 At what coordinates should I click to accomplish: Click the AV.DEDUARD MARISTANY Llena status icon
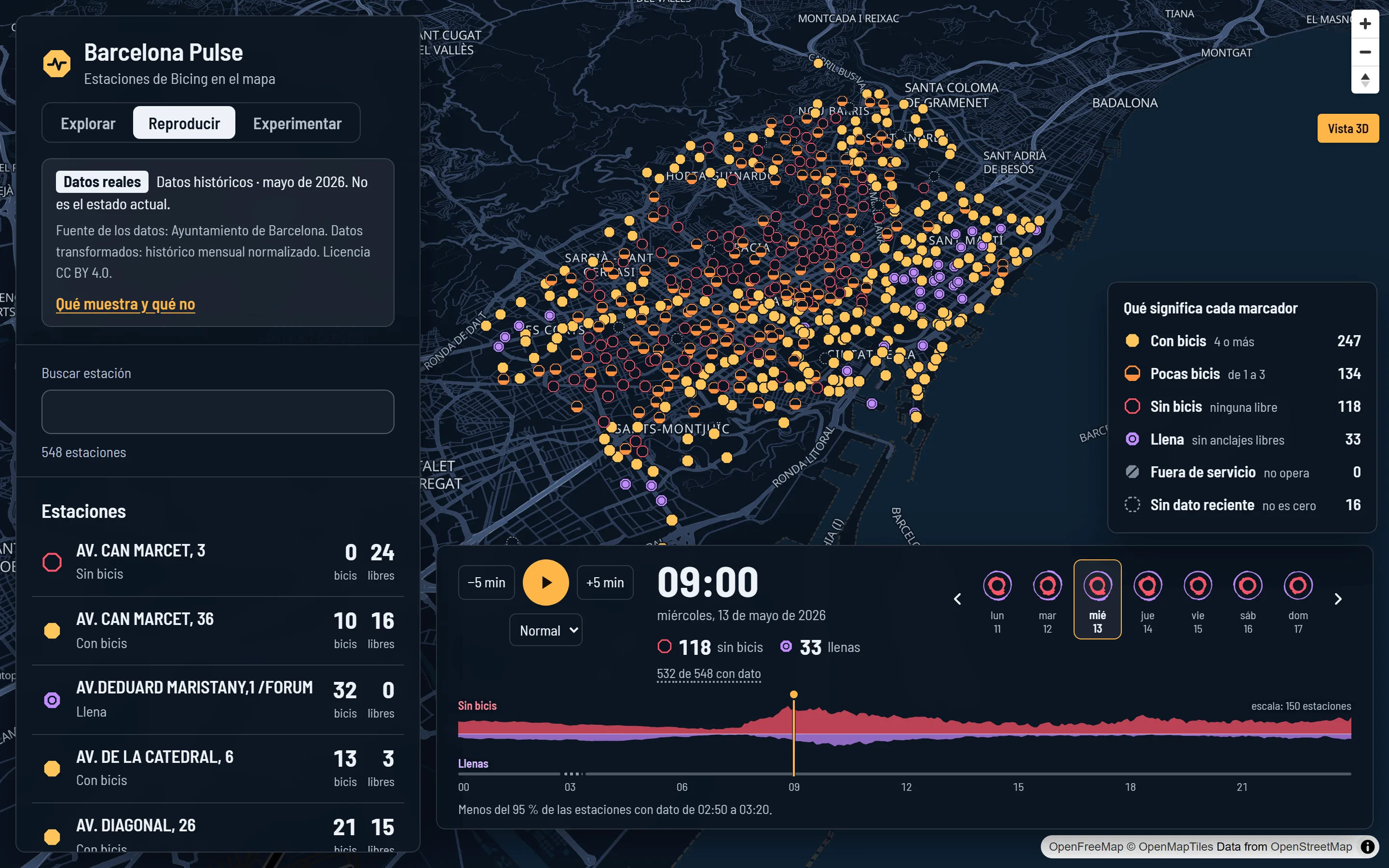tap(52, 700)
